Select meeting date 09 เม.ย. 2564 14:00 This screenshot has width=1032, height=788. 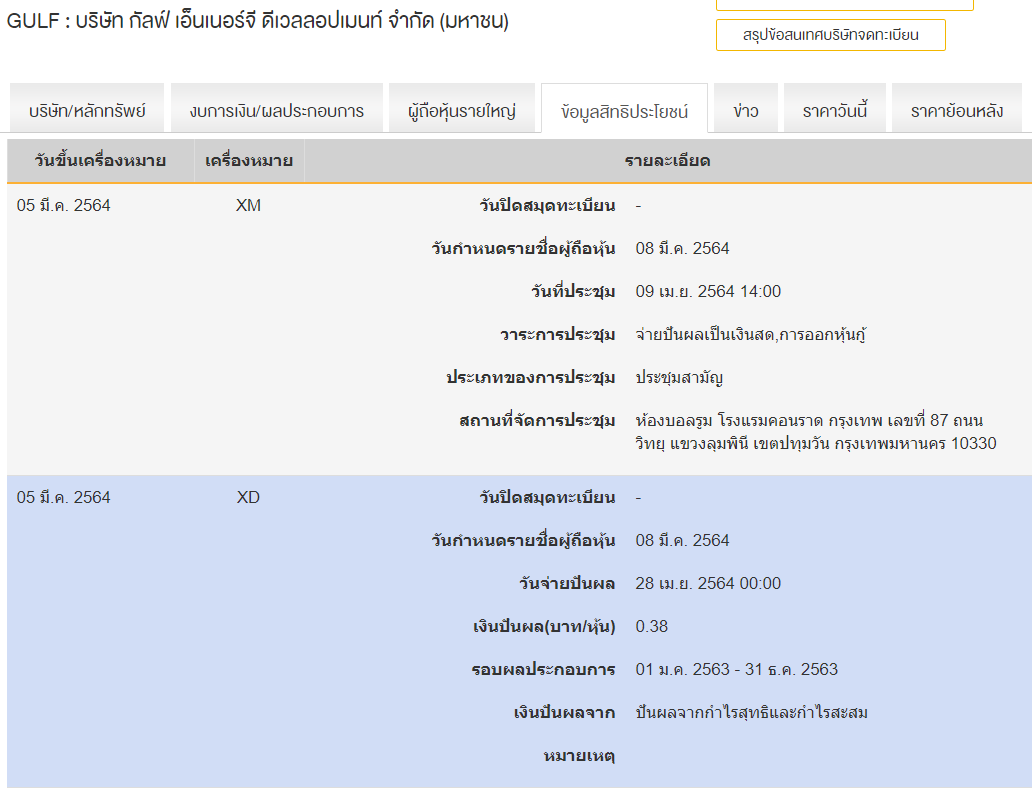coord(708,292)
